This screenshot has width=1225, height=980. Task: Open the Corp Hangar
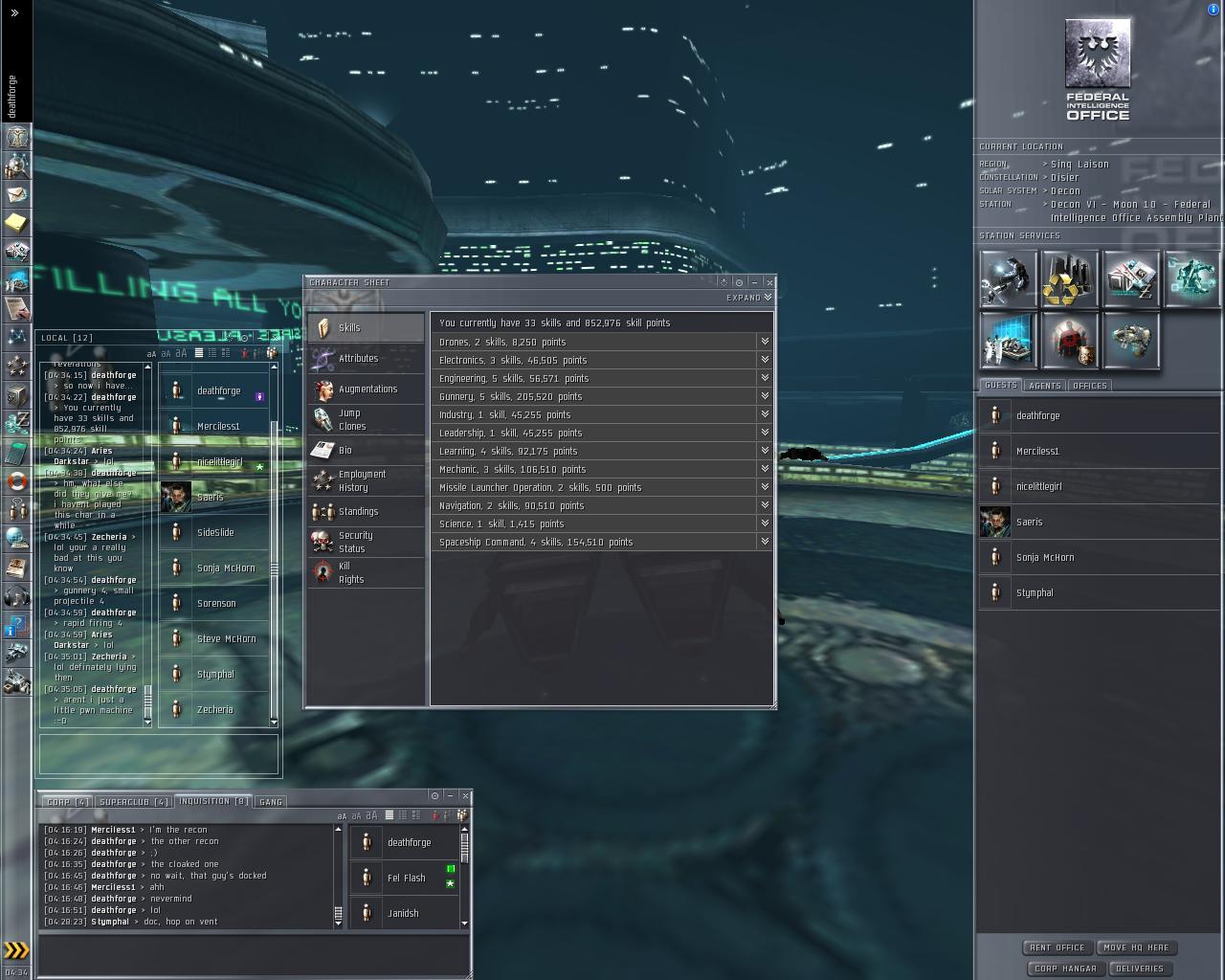click(x=1066, y=969)
